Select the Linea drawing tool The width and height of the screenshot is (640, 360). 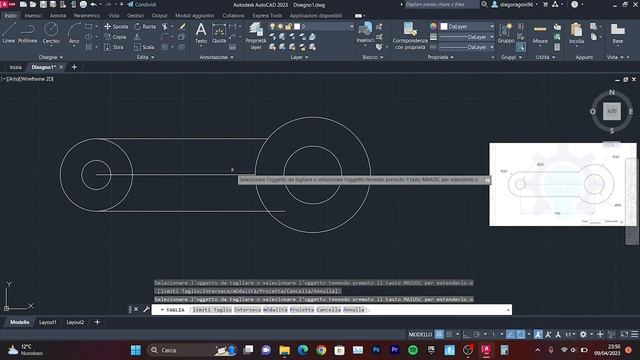[x=9, y=33]
